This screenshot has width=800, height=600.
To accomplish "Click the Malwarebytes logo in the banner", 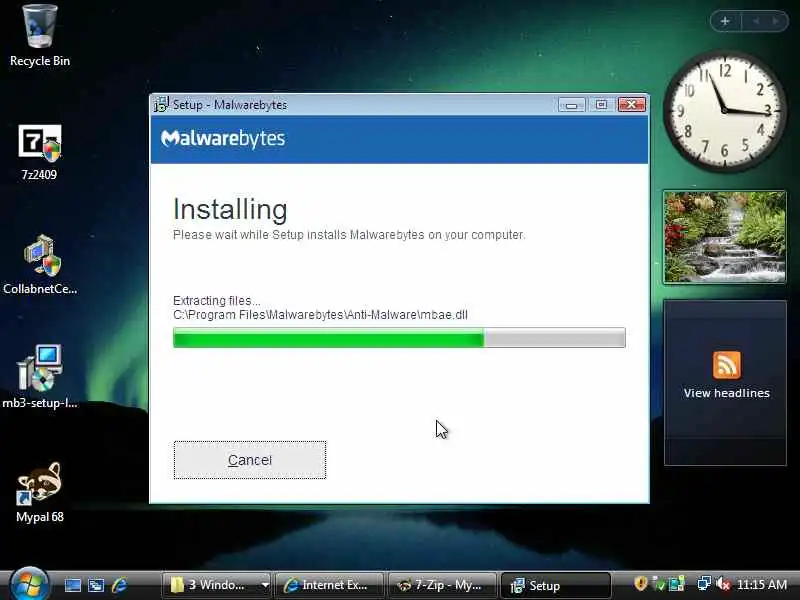I will tap(222, 139).
